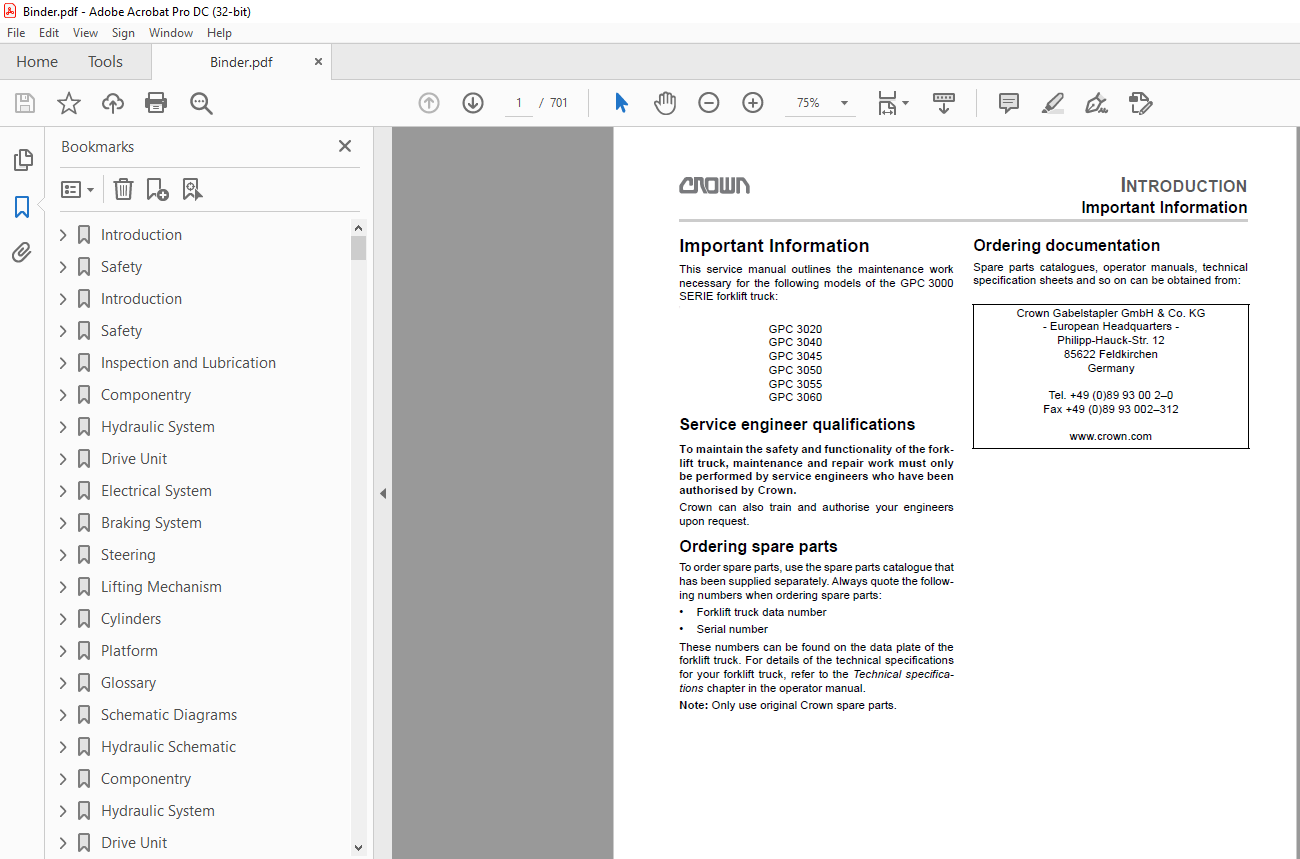
Task: Open the Find text magnifier tool
Action: 202,103
